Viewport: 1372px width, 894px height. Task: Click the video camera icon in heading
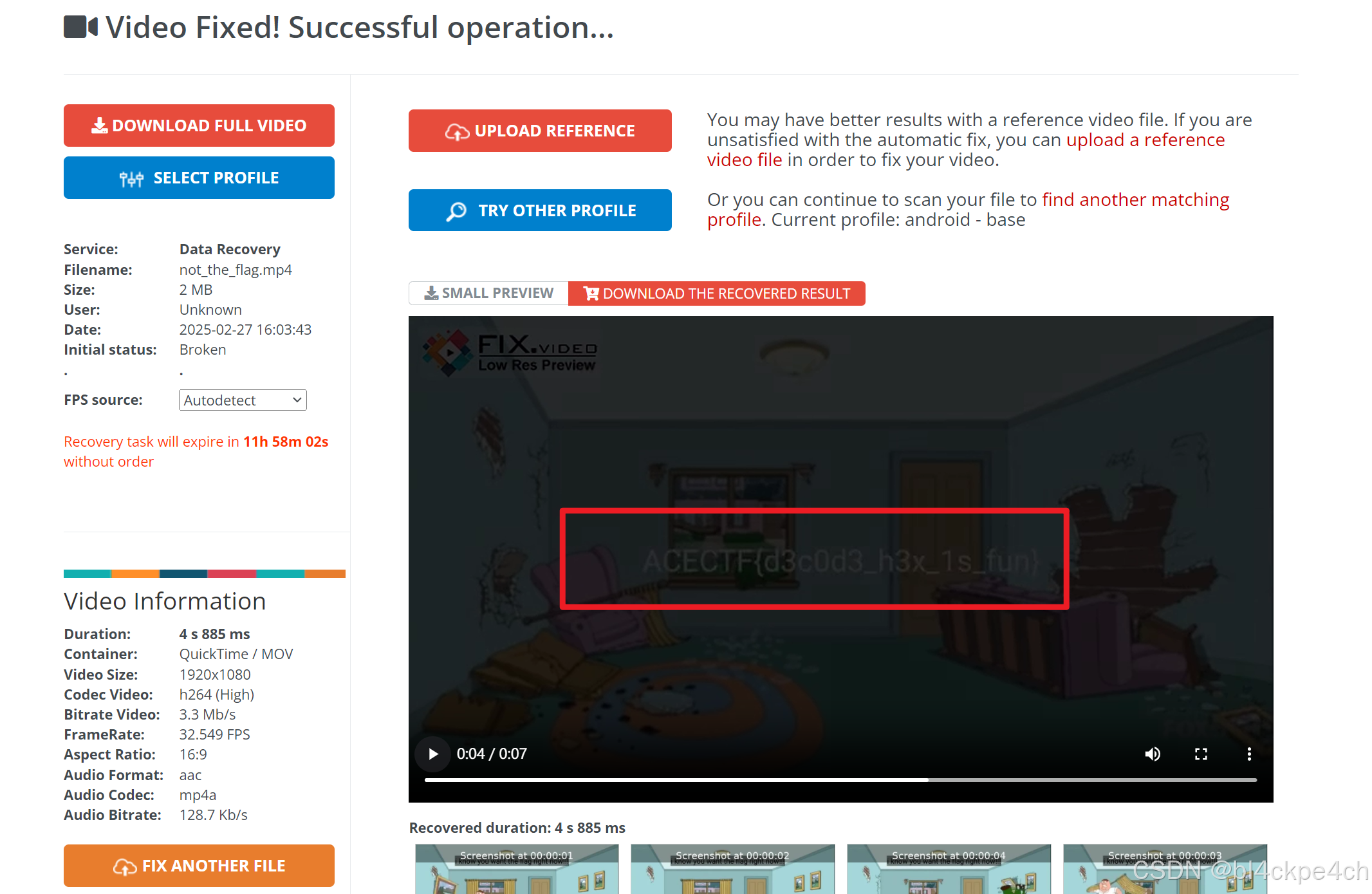point(80,27)
